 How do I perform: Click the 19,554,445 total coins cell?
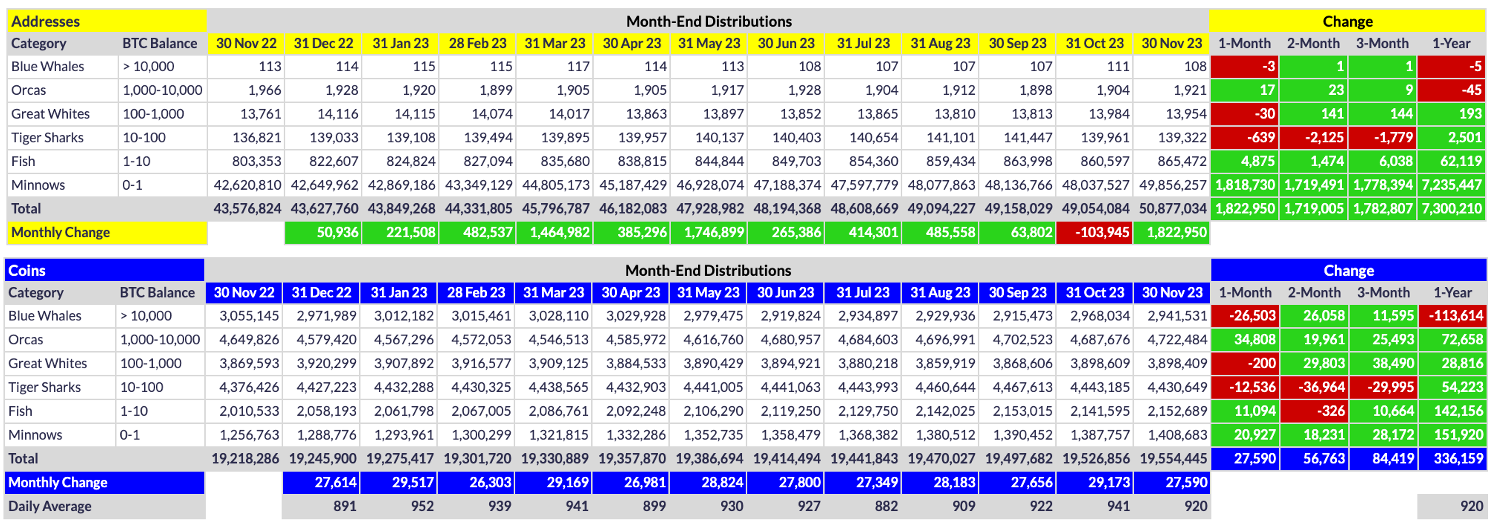click(1171, 458)
